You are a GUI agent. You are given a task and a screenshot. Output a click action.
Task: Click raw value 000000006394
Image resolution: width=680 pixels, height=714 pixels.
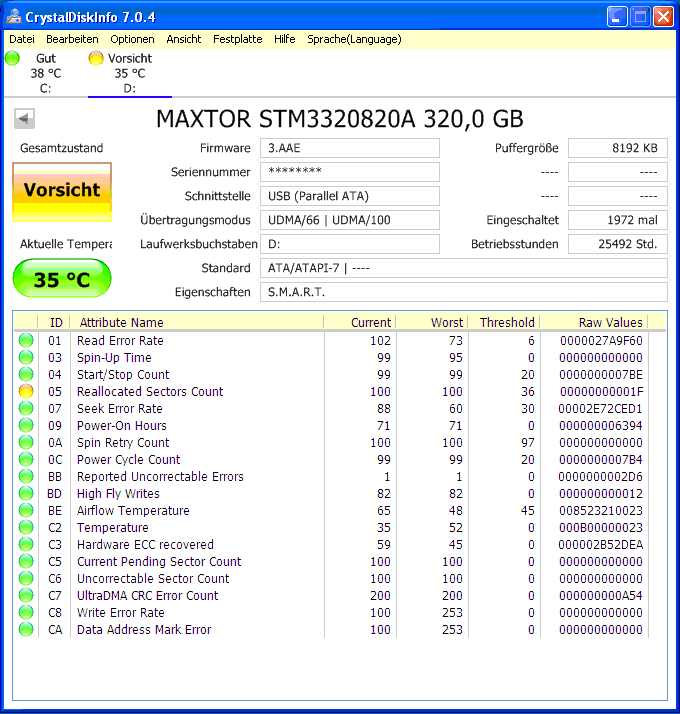[601, 426]
